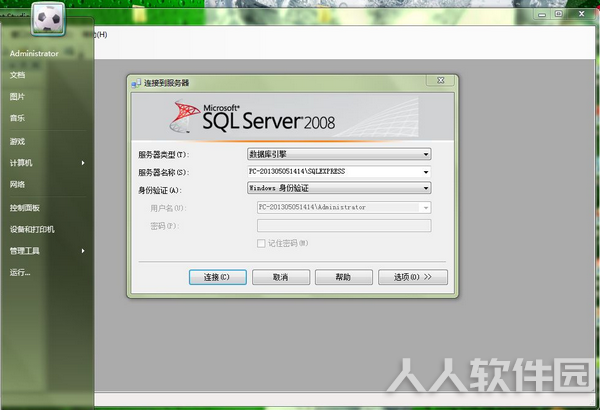Open Devices and Printers (设备和打印机)
The height and width of the screenshot is (410, 600).
point(32,229)
